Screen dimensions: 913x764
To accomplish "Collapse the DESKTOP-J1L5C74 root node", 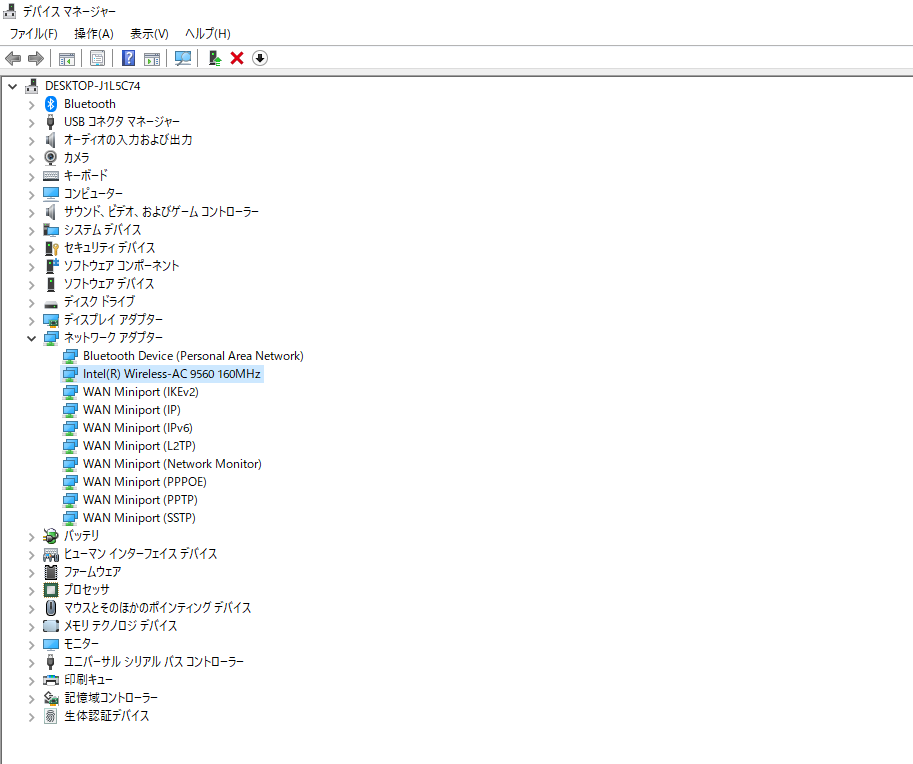I will [x=12, y=86].
